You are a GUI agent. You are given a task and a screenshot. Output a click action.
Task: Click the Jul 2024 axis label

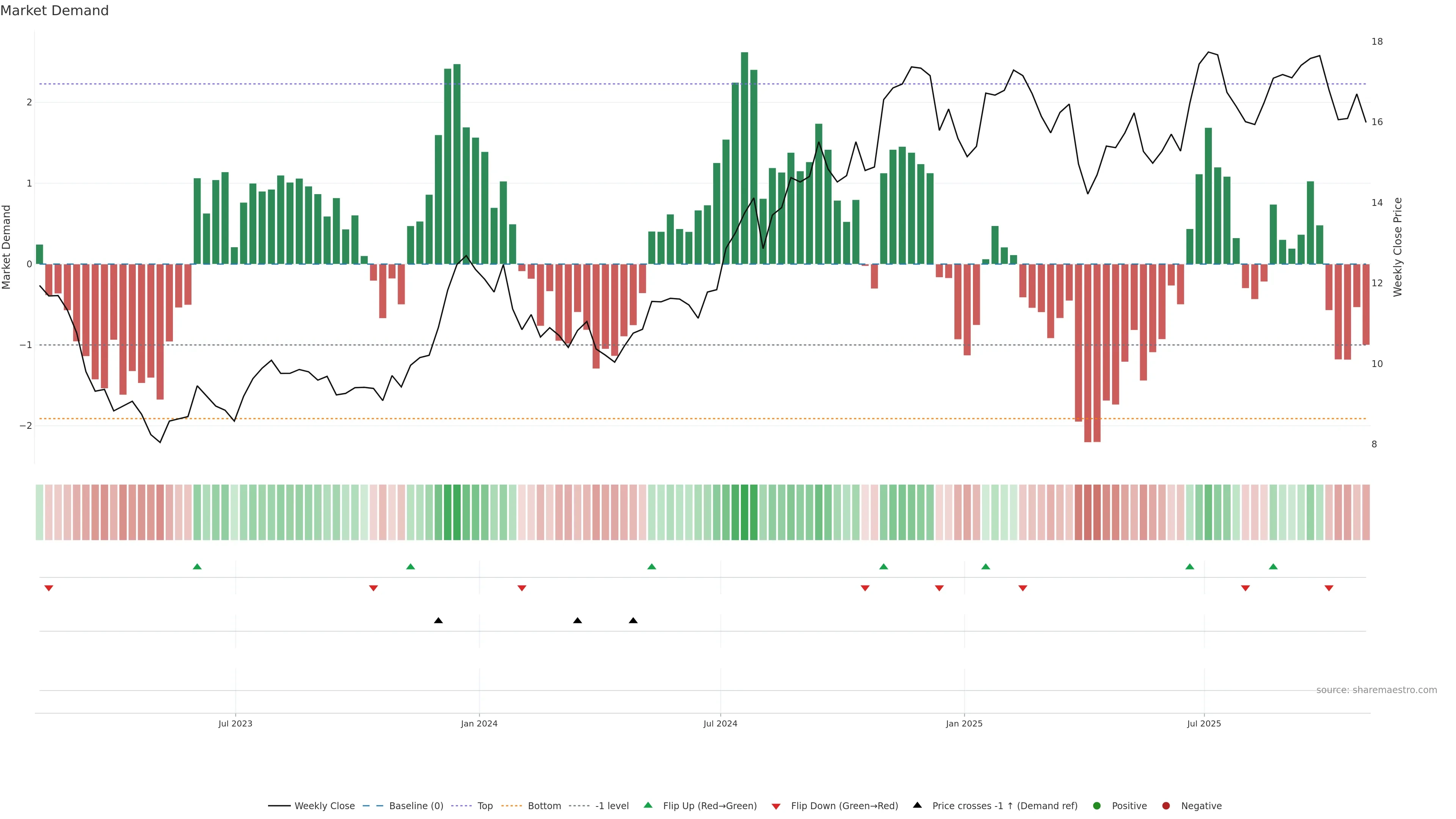pos(720,723)
